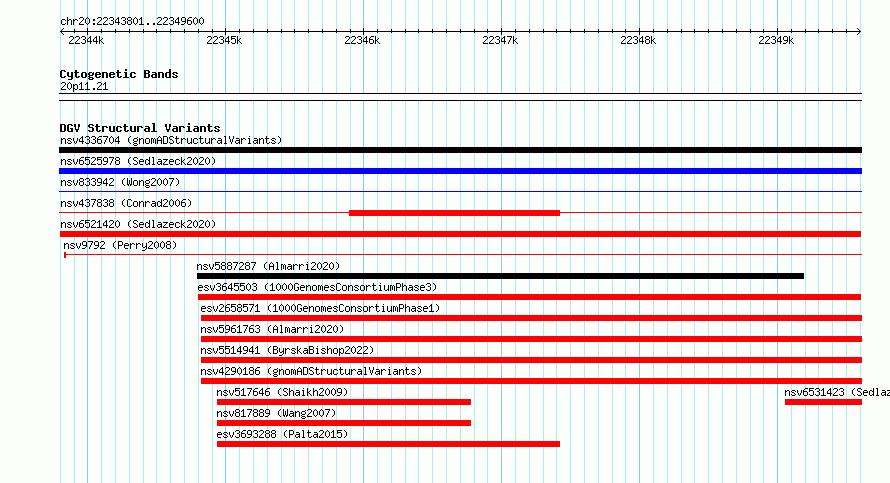Viewport: 890px width, 483px height.
Task: Click the 20p11.21 band label
Action: tap(84, 86)
